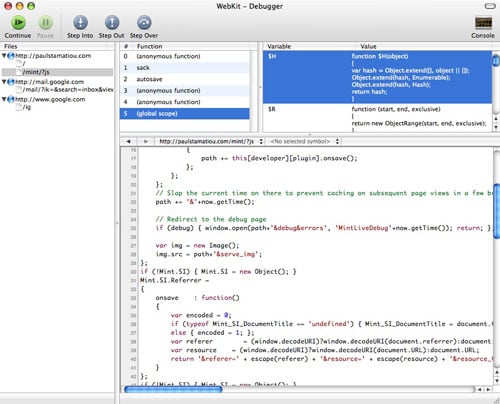Click the toolbar toggle pill in the title bar
This screenshot has height=404, width=500.
tap(490, 6)
